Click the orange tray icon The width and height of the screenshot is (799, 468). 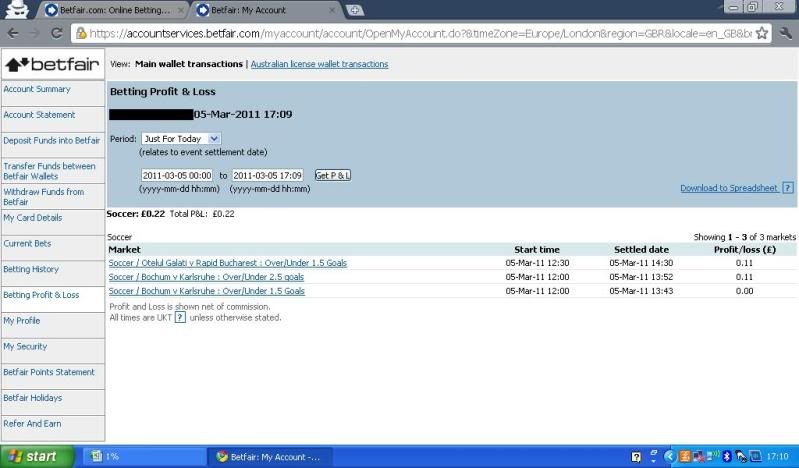685,456
